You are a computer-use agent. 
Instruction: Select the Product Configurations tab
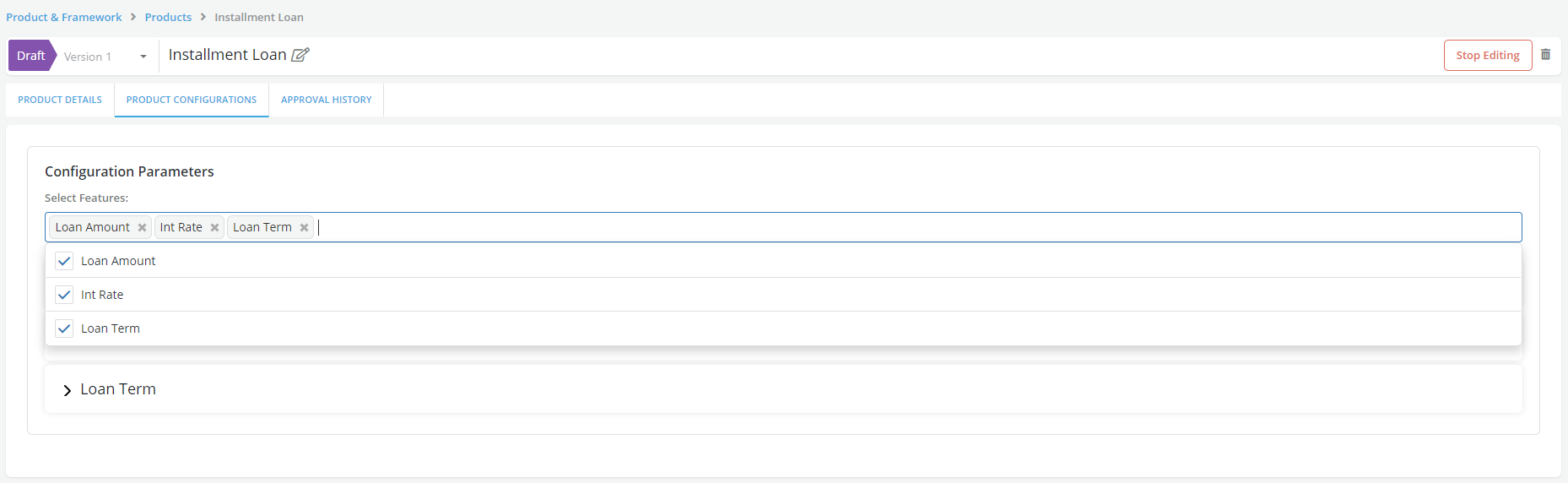[x=192, y=100]
